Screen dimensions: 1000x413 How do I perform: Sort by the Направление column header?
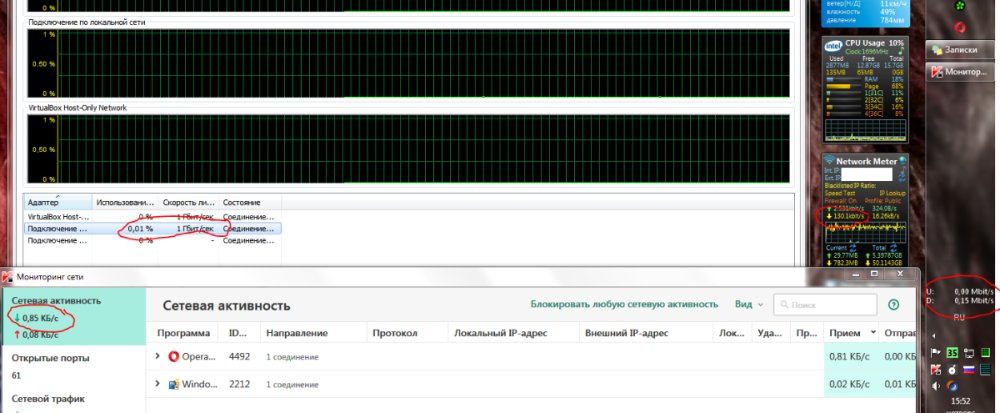pos(297,333)
